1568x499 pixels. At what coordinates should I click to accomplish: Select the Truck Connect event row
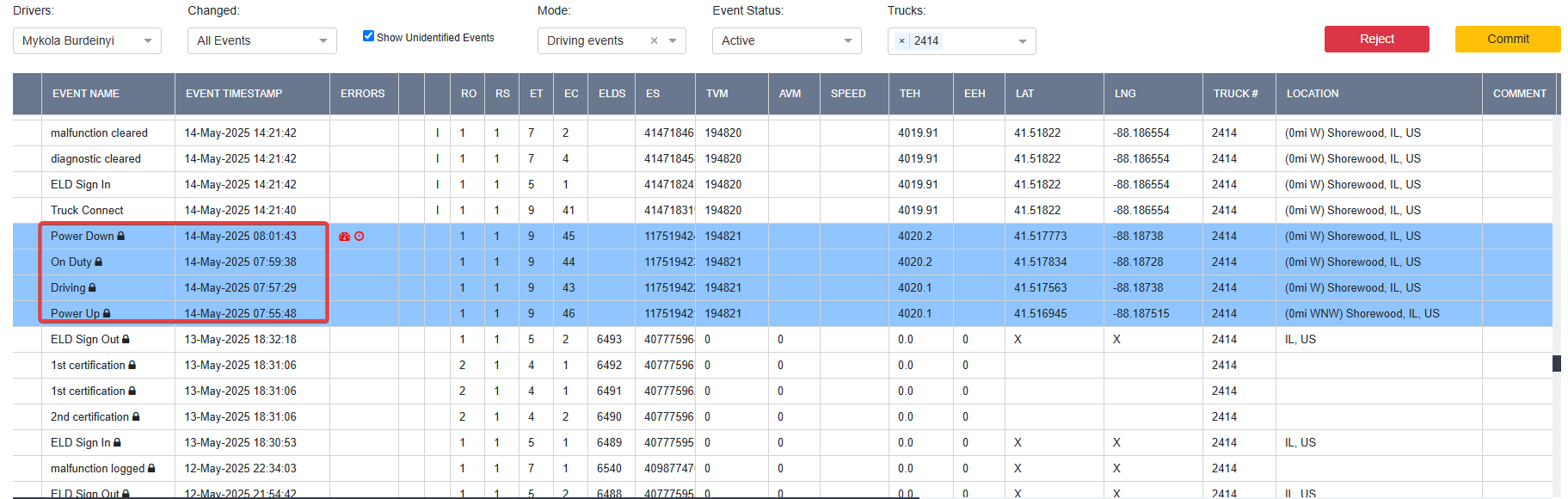(783, 210)
